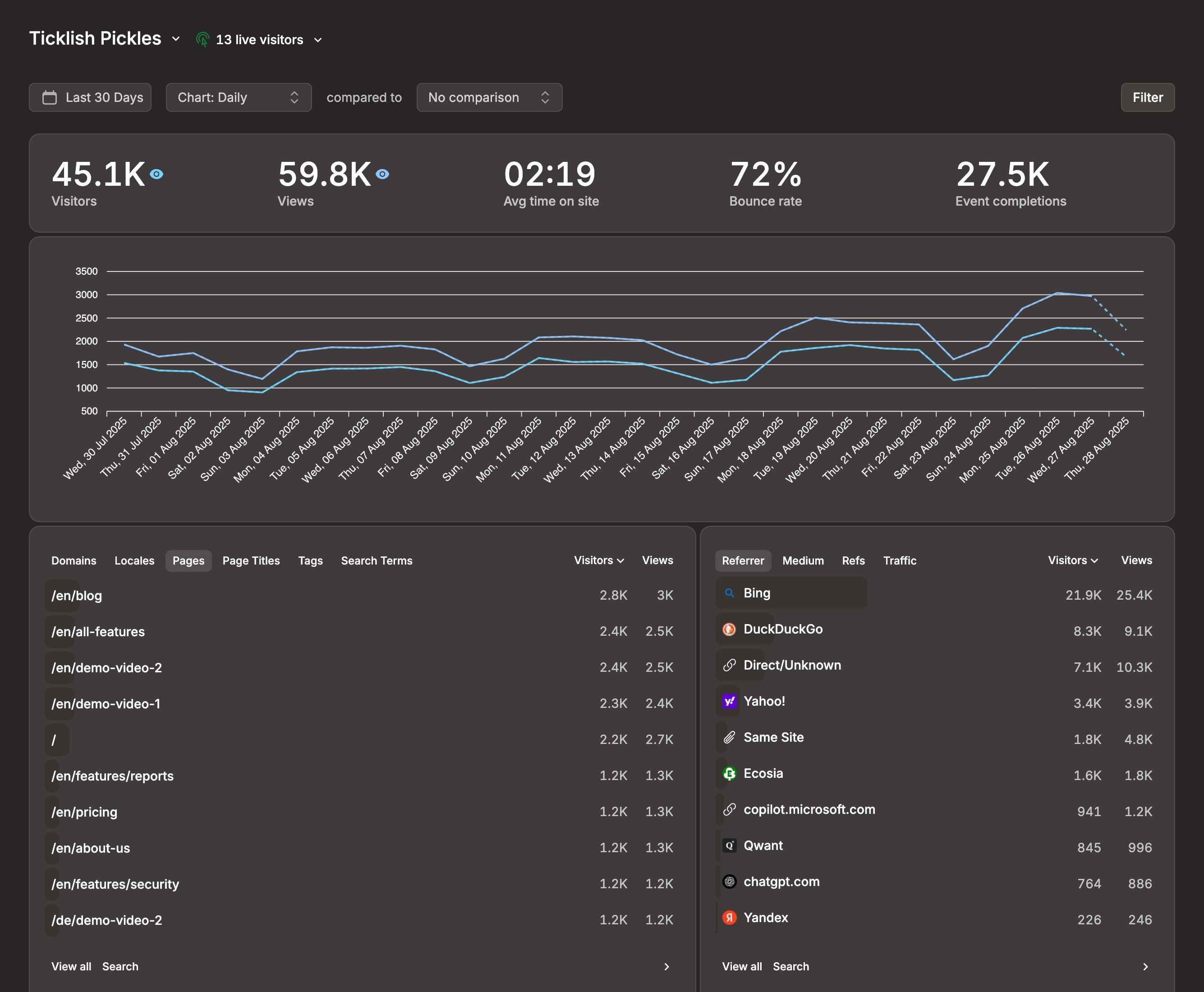Image resolution: width=1204 pixels, height=992 pixels.
Task: Open the No comparison dropdown
Action: pos(489,97)
